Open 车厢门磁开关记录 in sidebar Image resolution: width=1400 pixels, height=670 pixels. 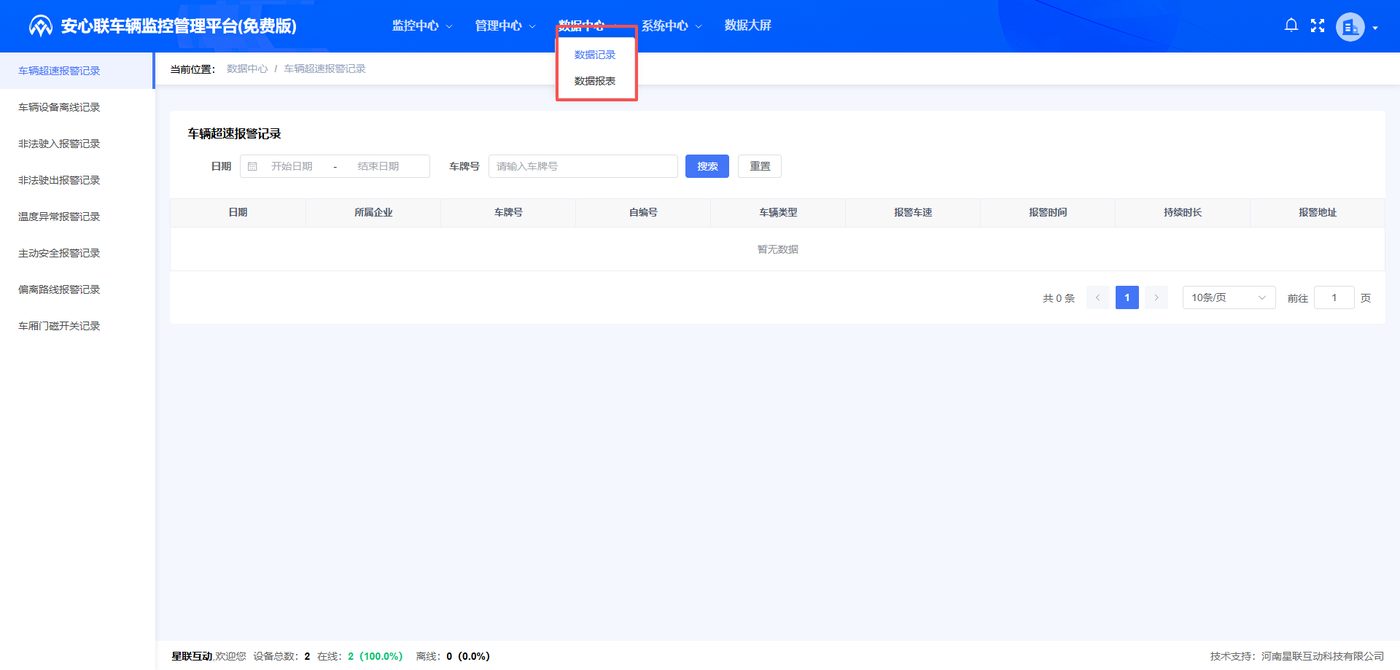(77, 326)
